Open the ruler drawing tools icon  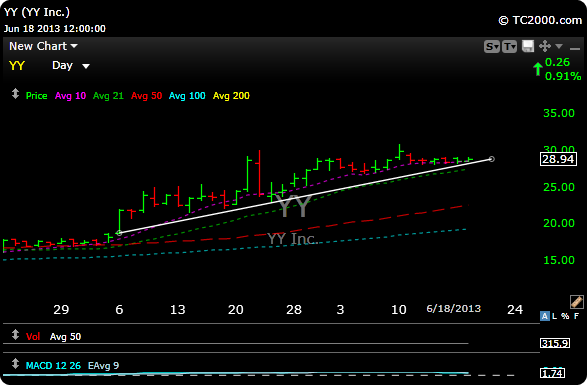(577, 302)
